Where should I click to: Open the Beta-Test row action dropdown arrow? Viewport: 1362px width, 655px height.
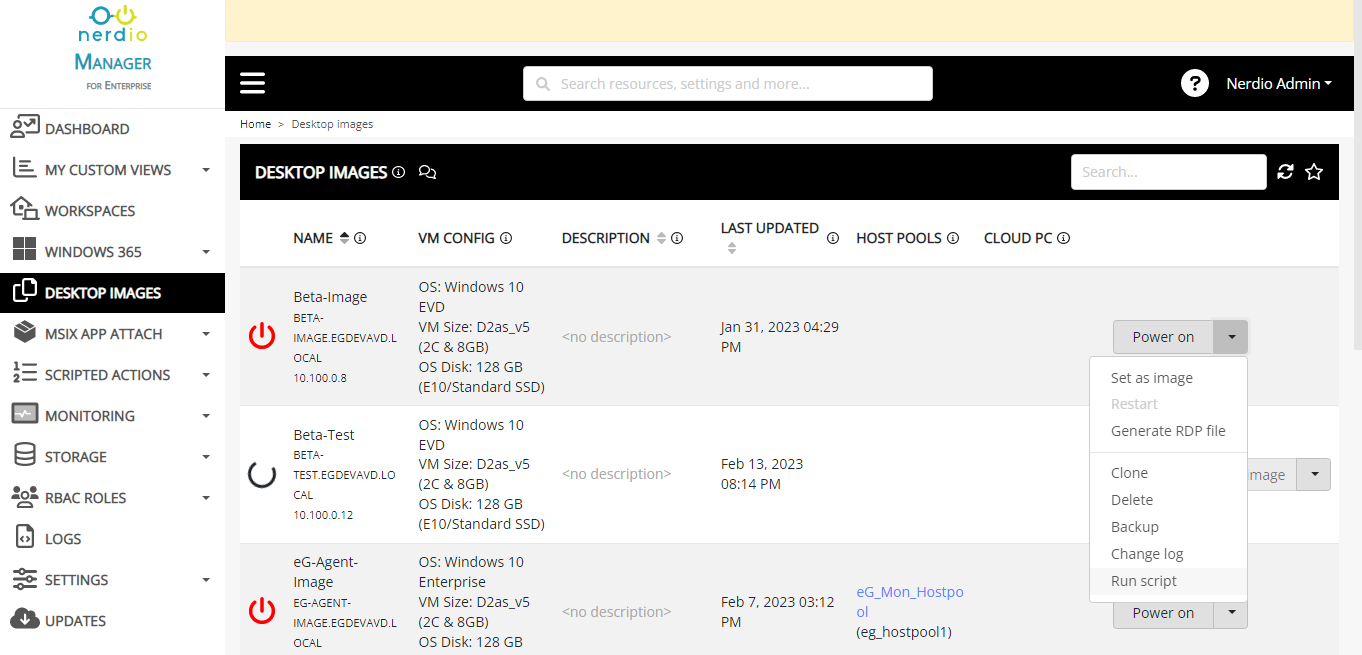tap(1314, 474)
